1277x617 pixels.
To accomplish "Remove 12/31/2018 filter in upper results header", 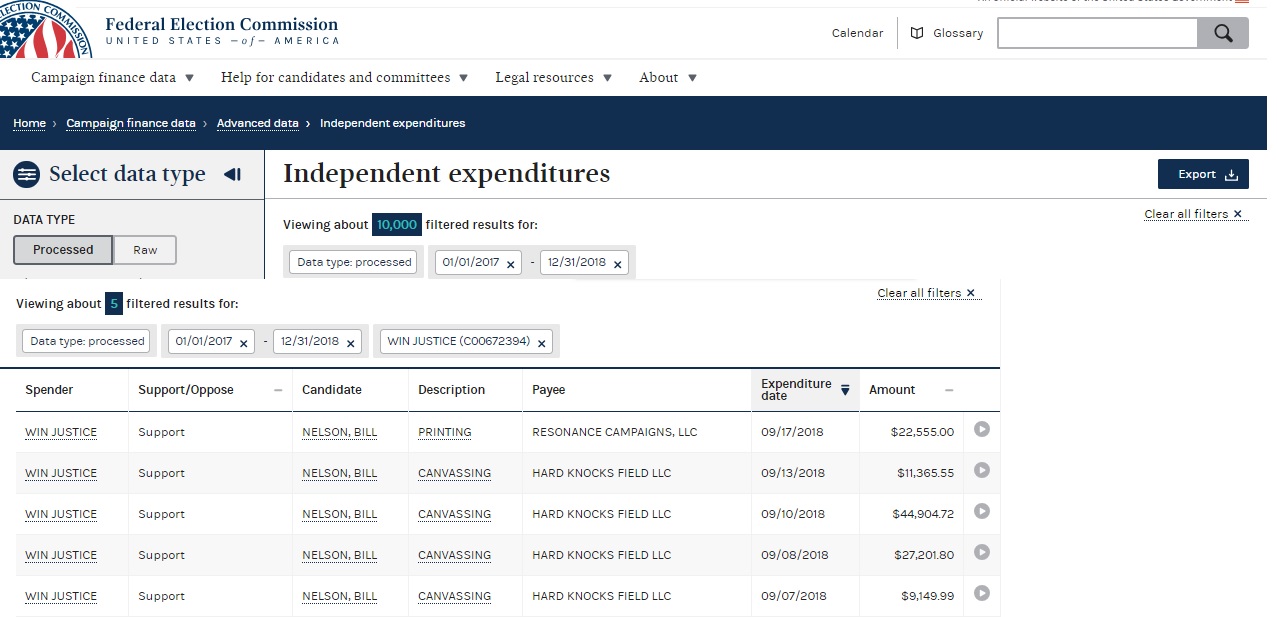I will pyautogui.click(x=618, y=265).
